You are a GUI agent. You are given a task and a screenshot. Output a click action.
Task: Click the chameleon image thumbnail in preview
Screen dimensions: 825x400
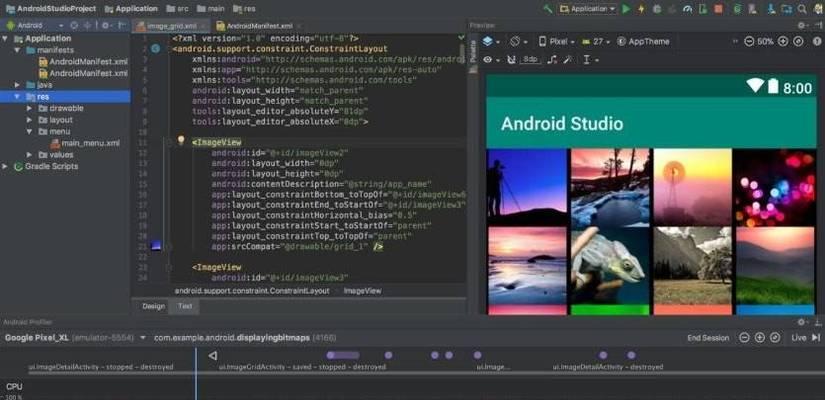(610, 266)
